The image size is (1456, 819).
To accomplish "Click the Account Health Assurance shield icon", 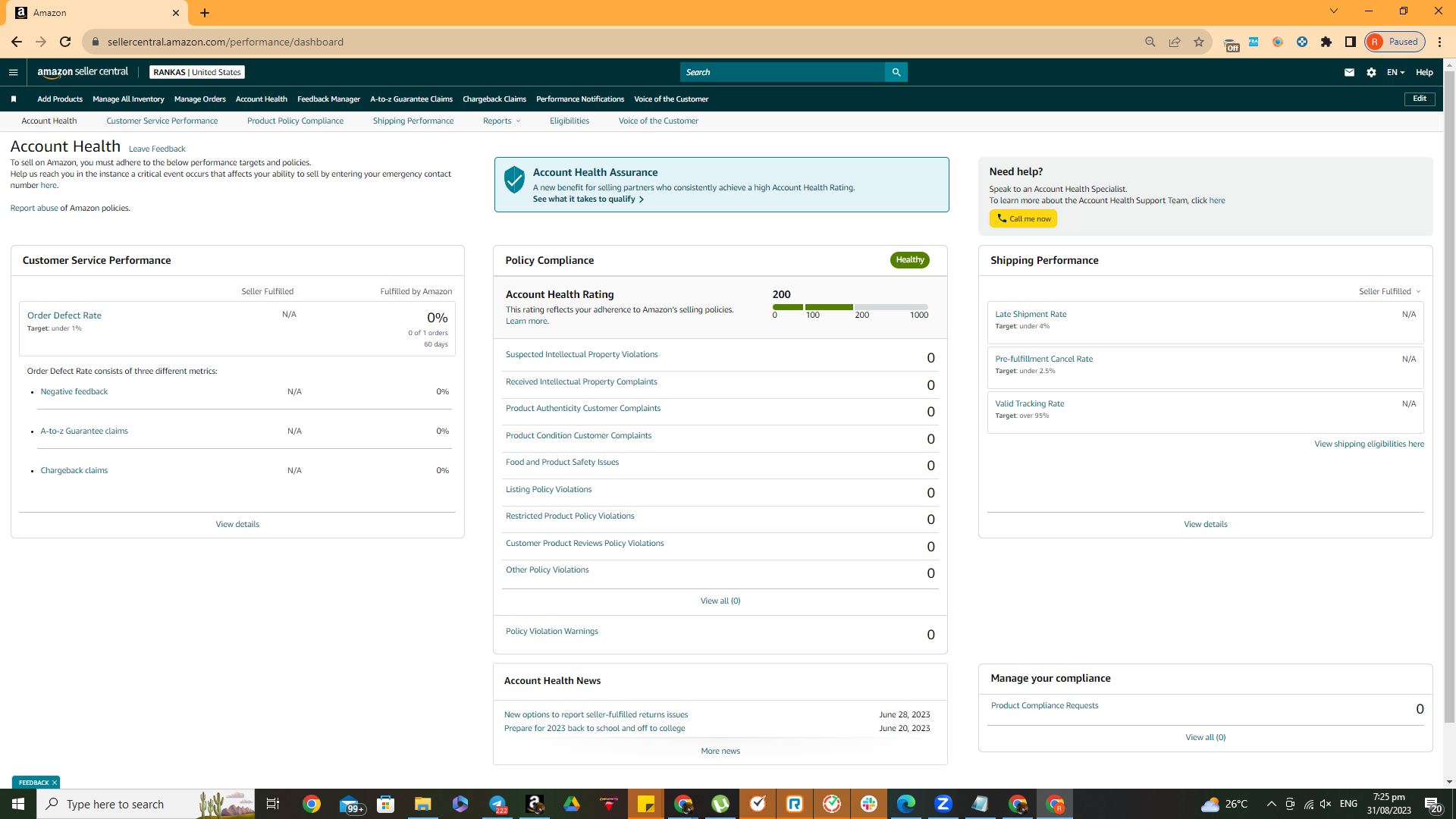I will (514, 180).
